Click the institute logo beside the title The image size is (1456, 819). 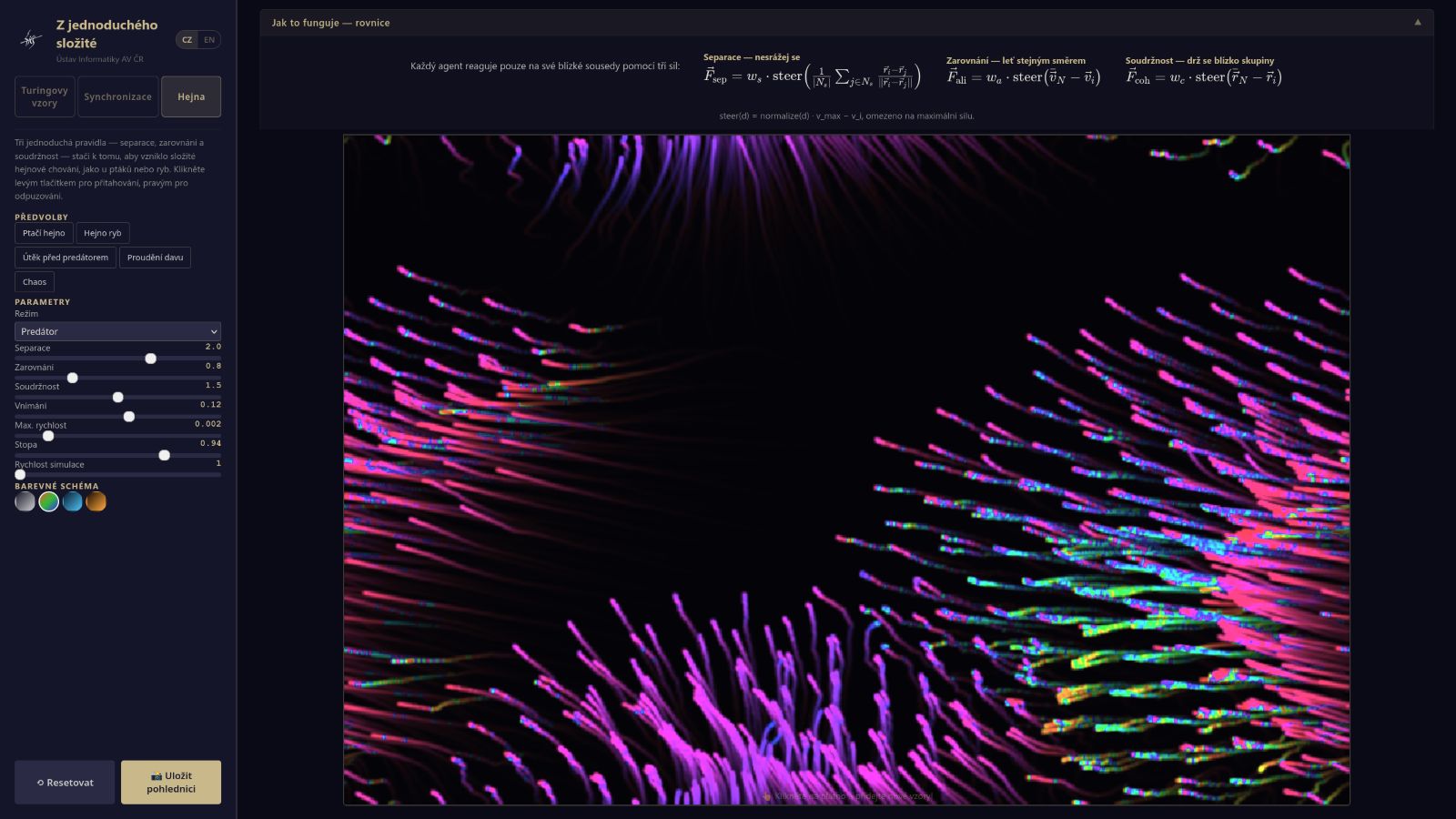[32, 39]
